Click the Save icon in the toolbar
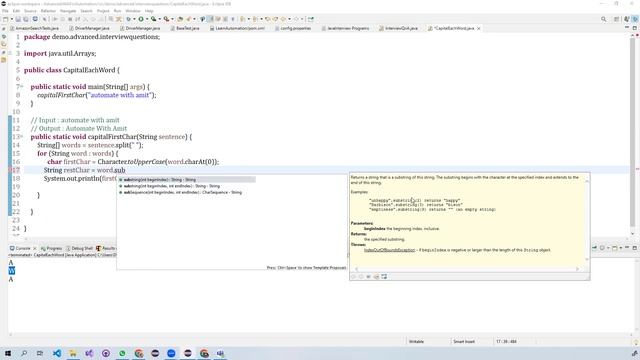The image size is (640, 360). pyautogui.click(x=18, y=19)
